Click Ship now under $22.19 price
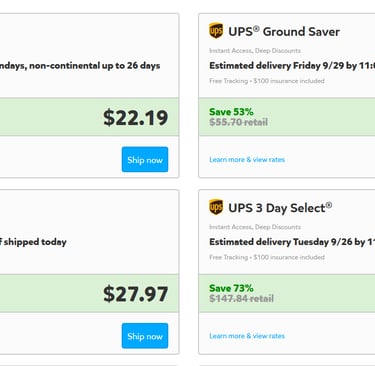 coord(145,159)
